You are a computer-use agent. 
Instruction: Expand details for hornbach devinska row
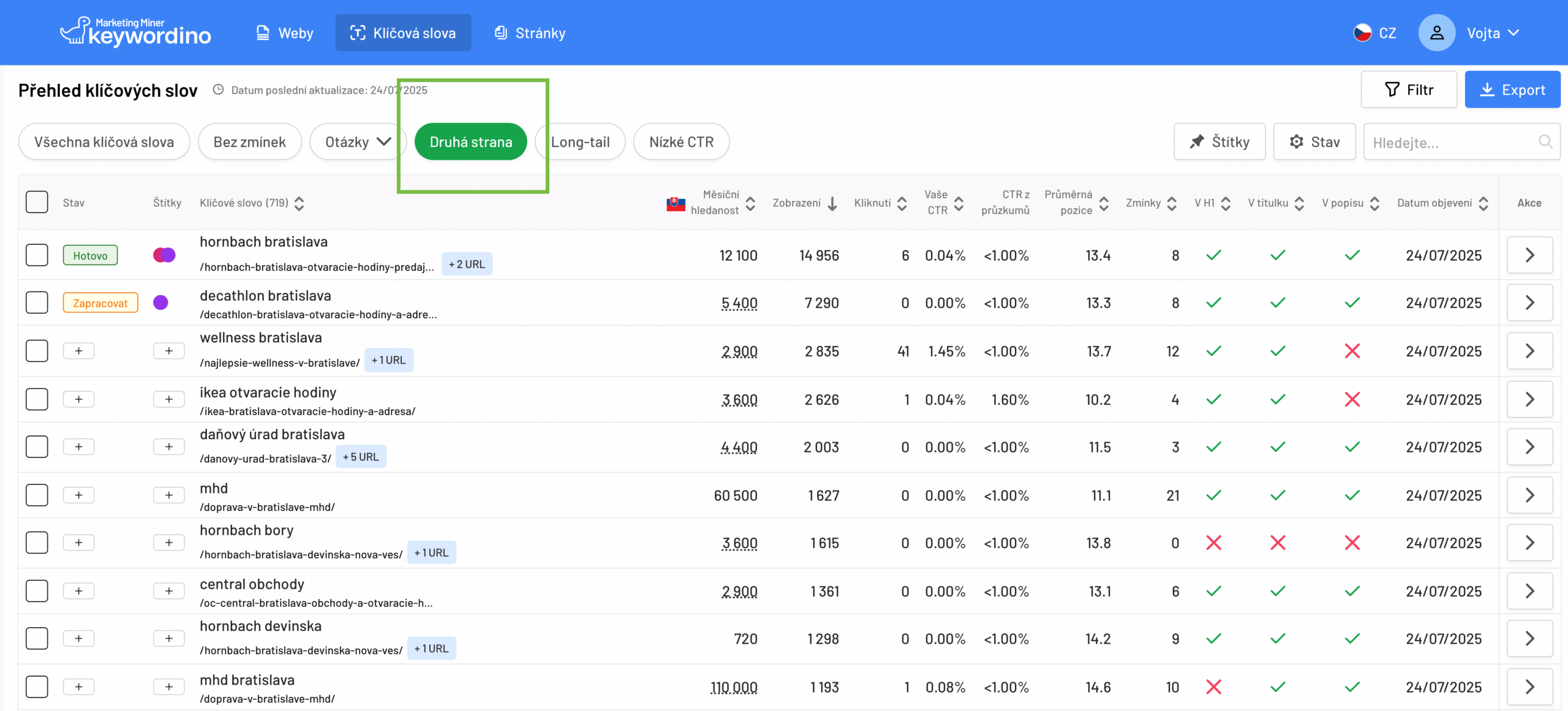1529,639
